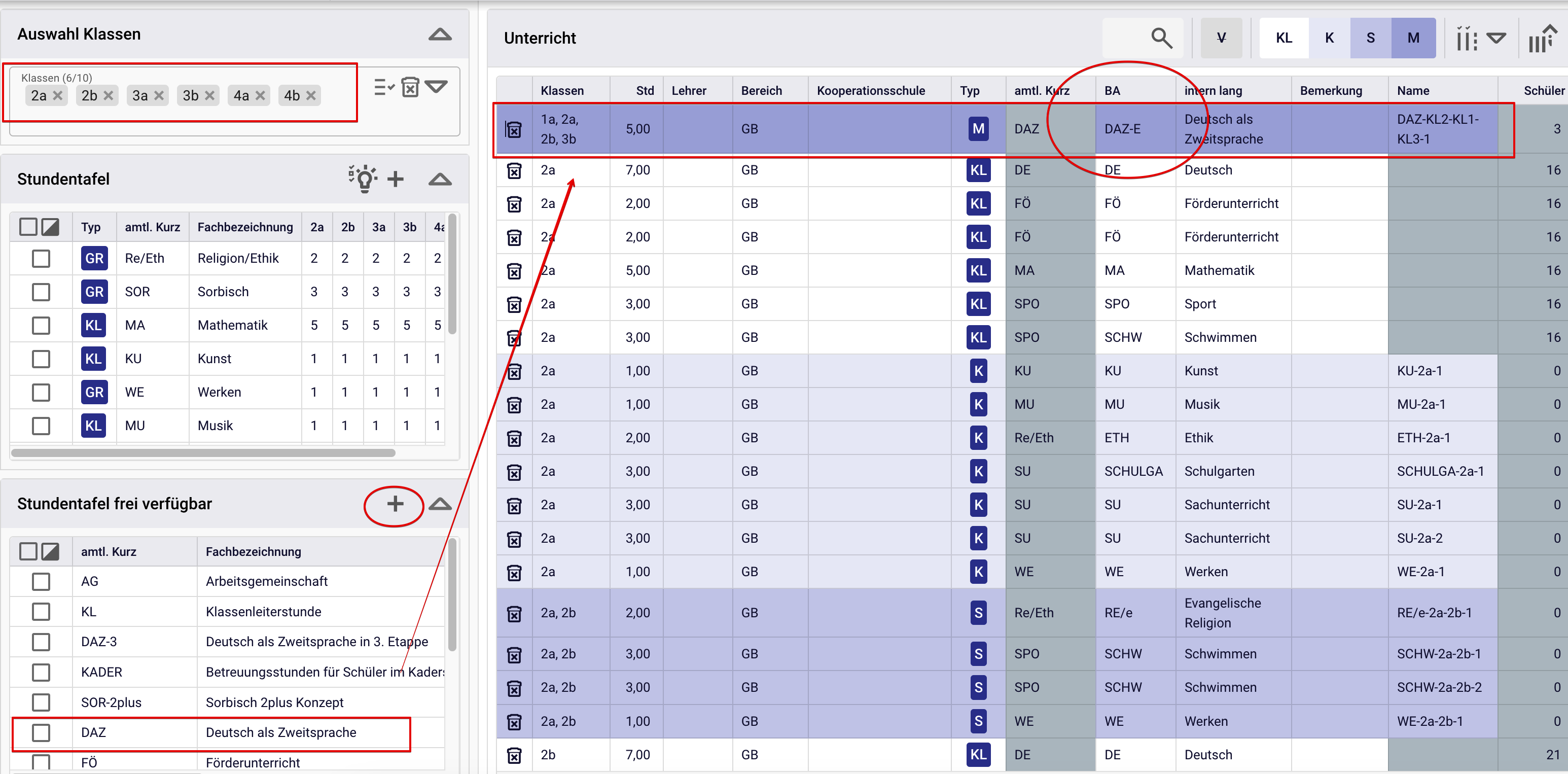Delete the 2a Mathematik lesson row
This screenshot has width=1568, height=774.
click(x=514, y=271)
